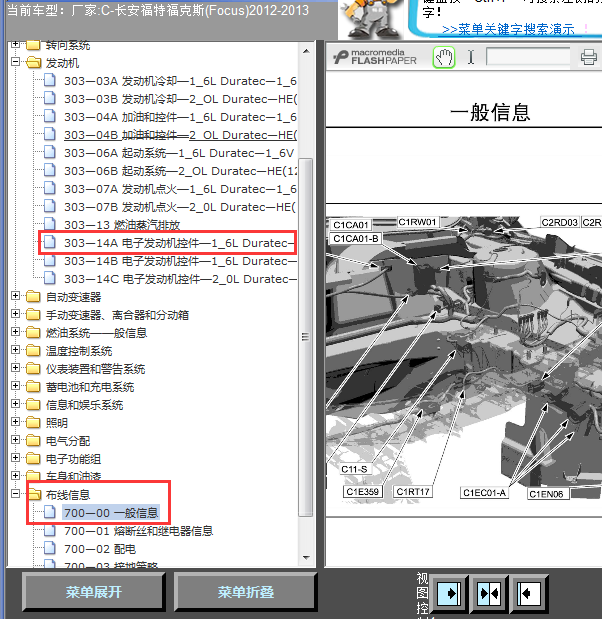Click connector label C1RW01 in diagram
The height and width of the screenshot is (619, 602).
point(418,222)
